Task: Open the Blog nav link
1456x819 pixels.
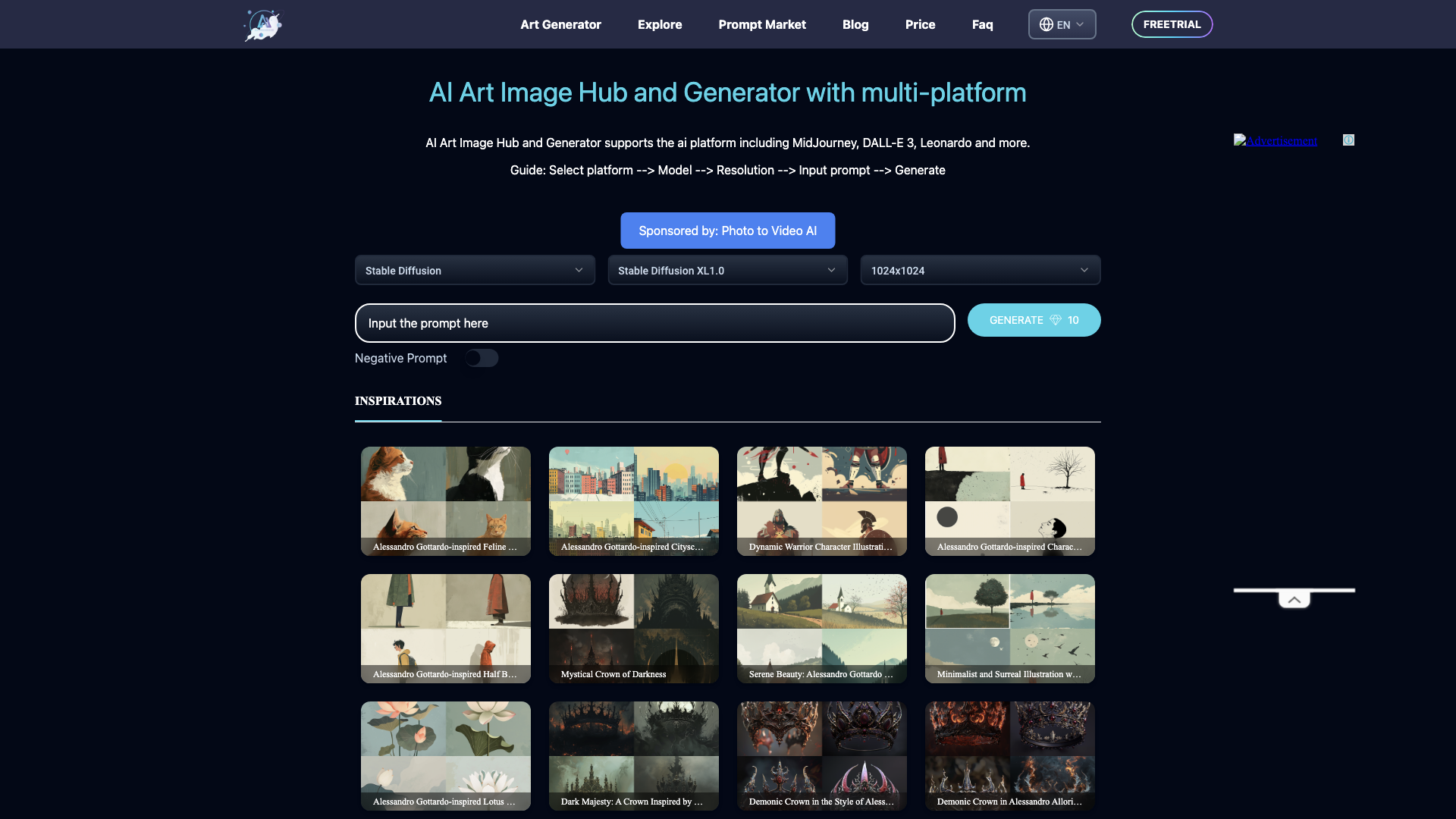Action: coord(855,24)
